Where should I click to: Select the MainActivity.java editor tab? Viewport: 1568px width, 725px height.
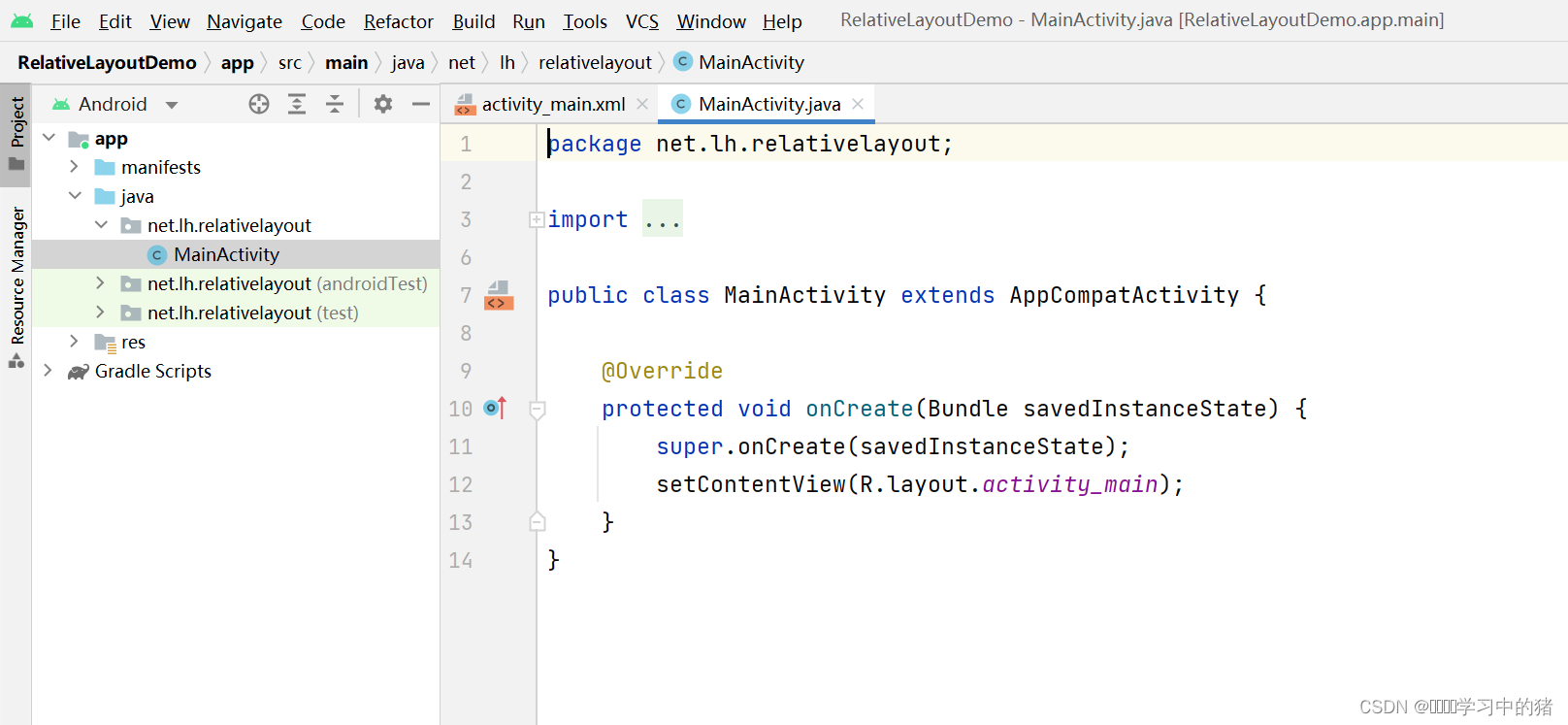[768, 104]
